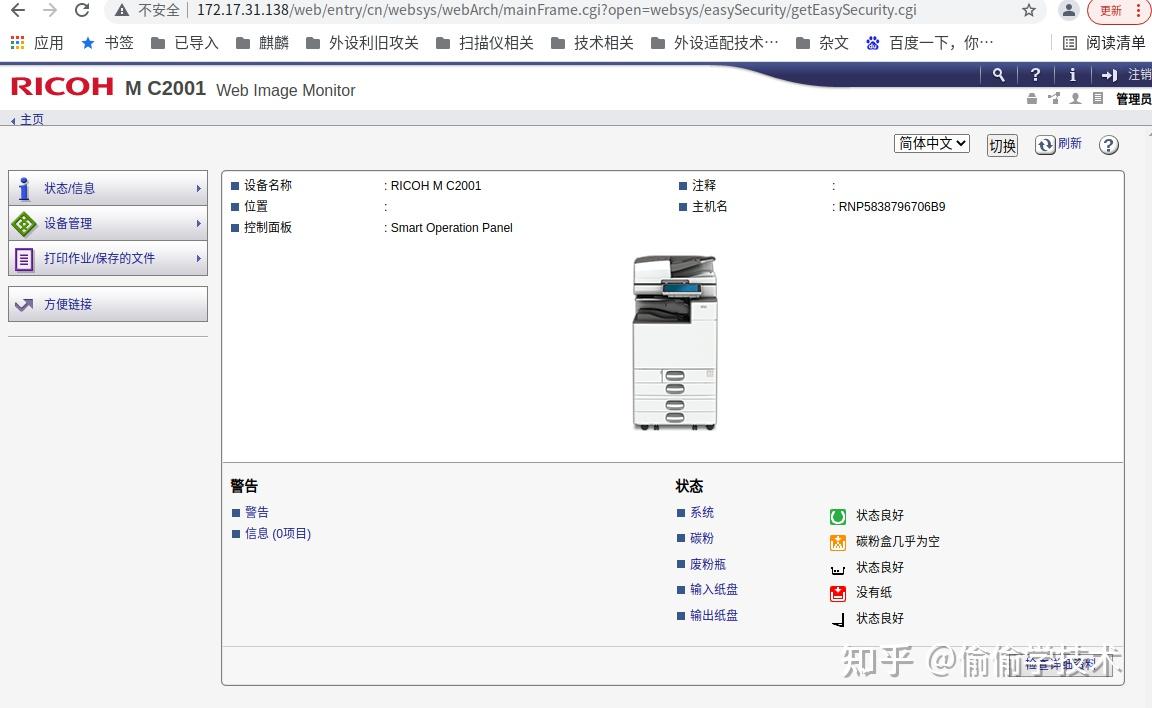The height and width of the screenshot is (708, 1152).
Task: Click the document list icon beside 管理员
Action: click(1098, 98)
